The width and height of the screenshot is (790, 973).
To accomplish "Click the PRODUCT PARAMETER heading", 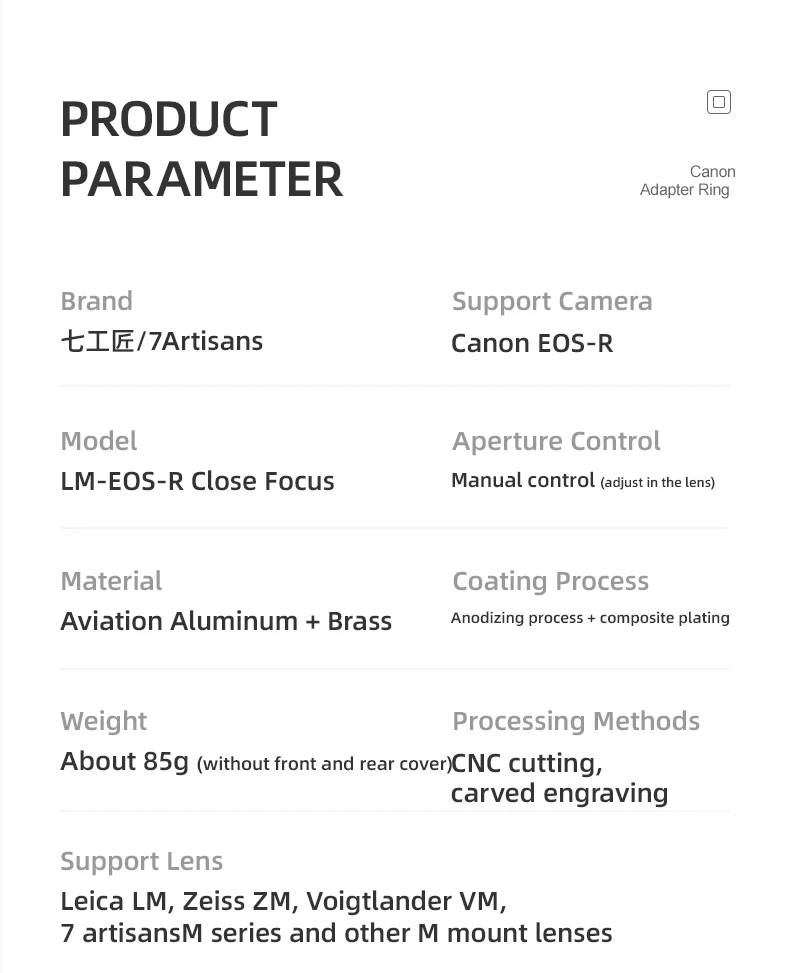I will coord(202,149).
